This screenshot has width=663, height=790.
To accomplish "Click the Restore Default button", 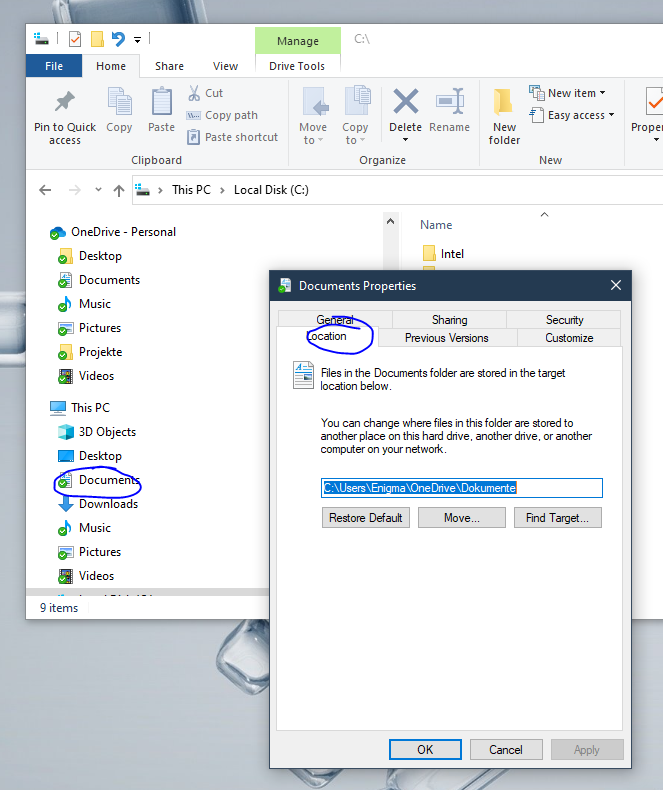I will point(366,518).
